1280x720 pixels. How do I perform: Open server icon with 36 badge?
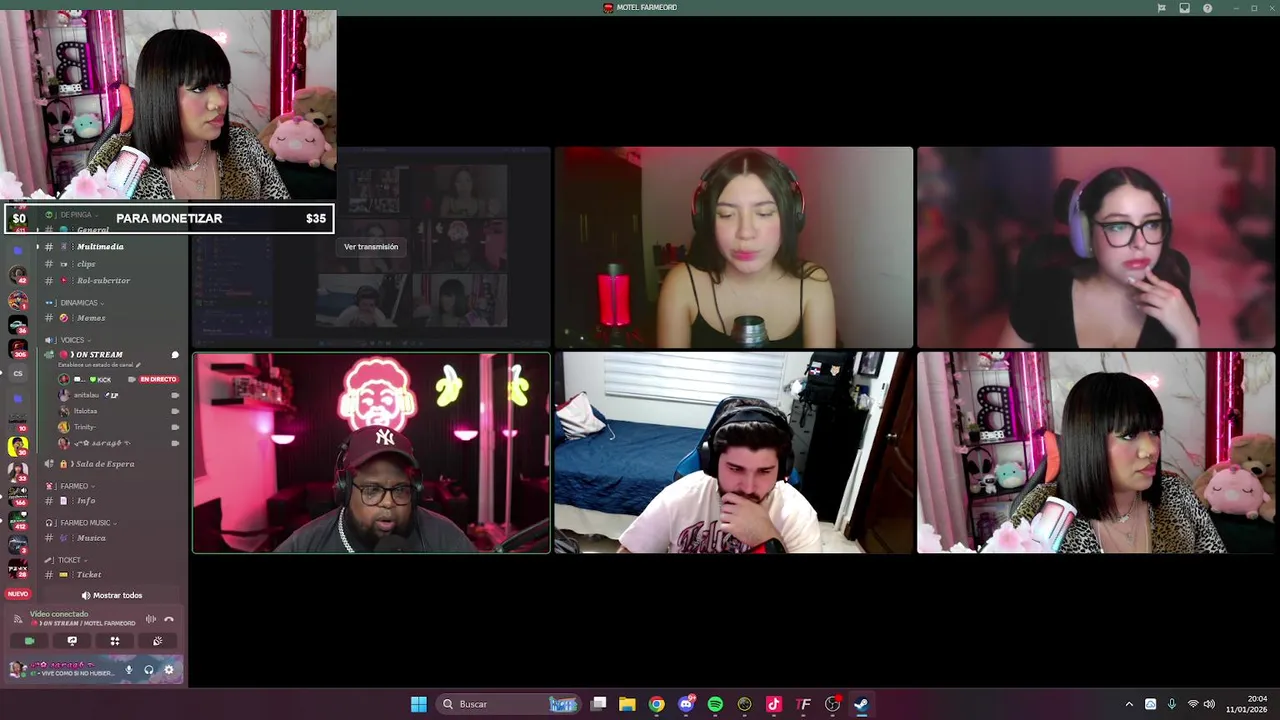tap(18, 324)
